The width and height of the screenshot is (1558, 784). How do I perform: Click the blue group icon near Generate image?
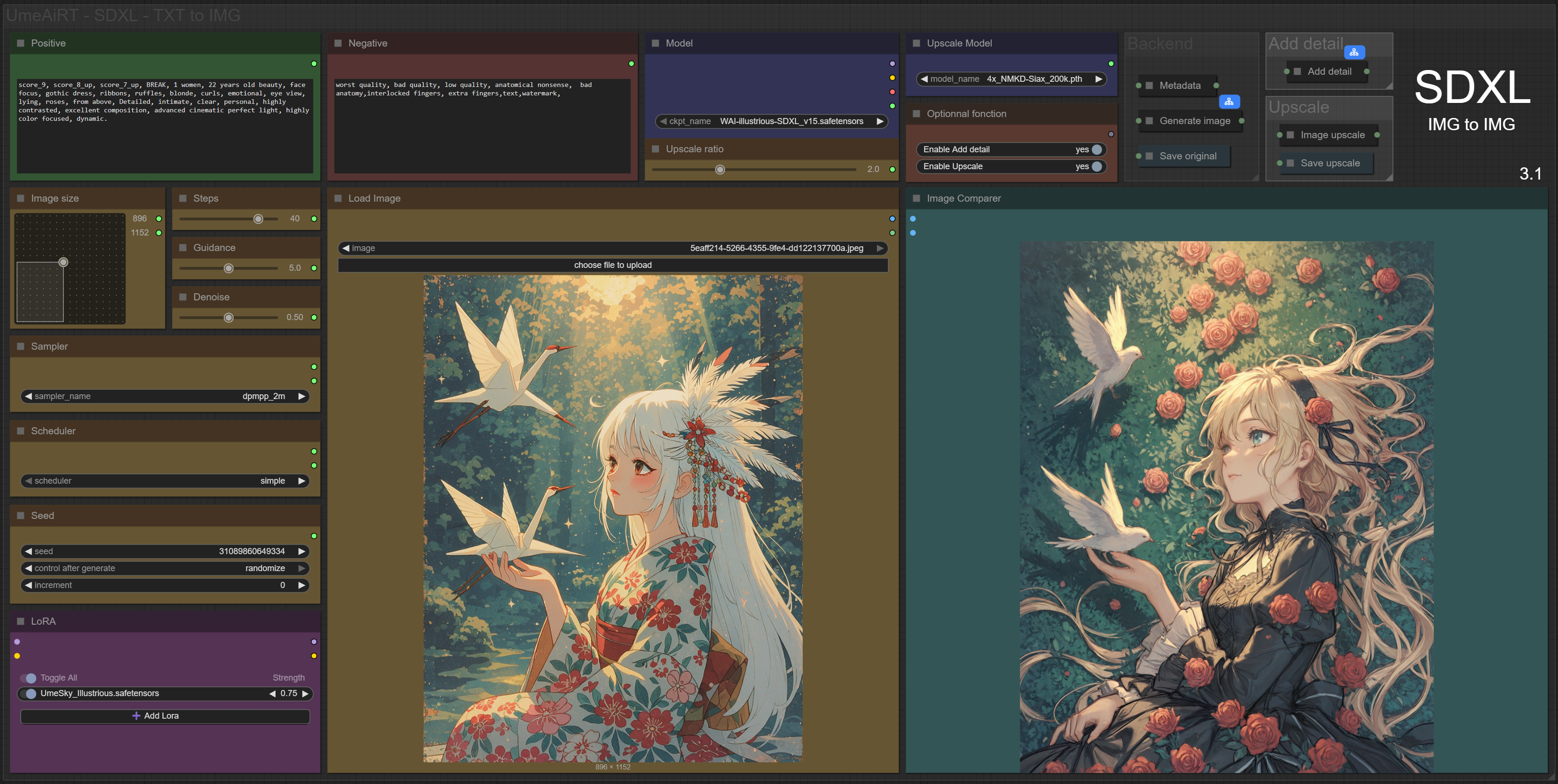(x=1228, y=102)
